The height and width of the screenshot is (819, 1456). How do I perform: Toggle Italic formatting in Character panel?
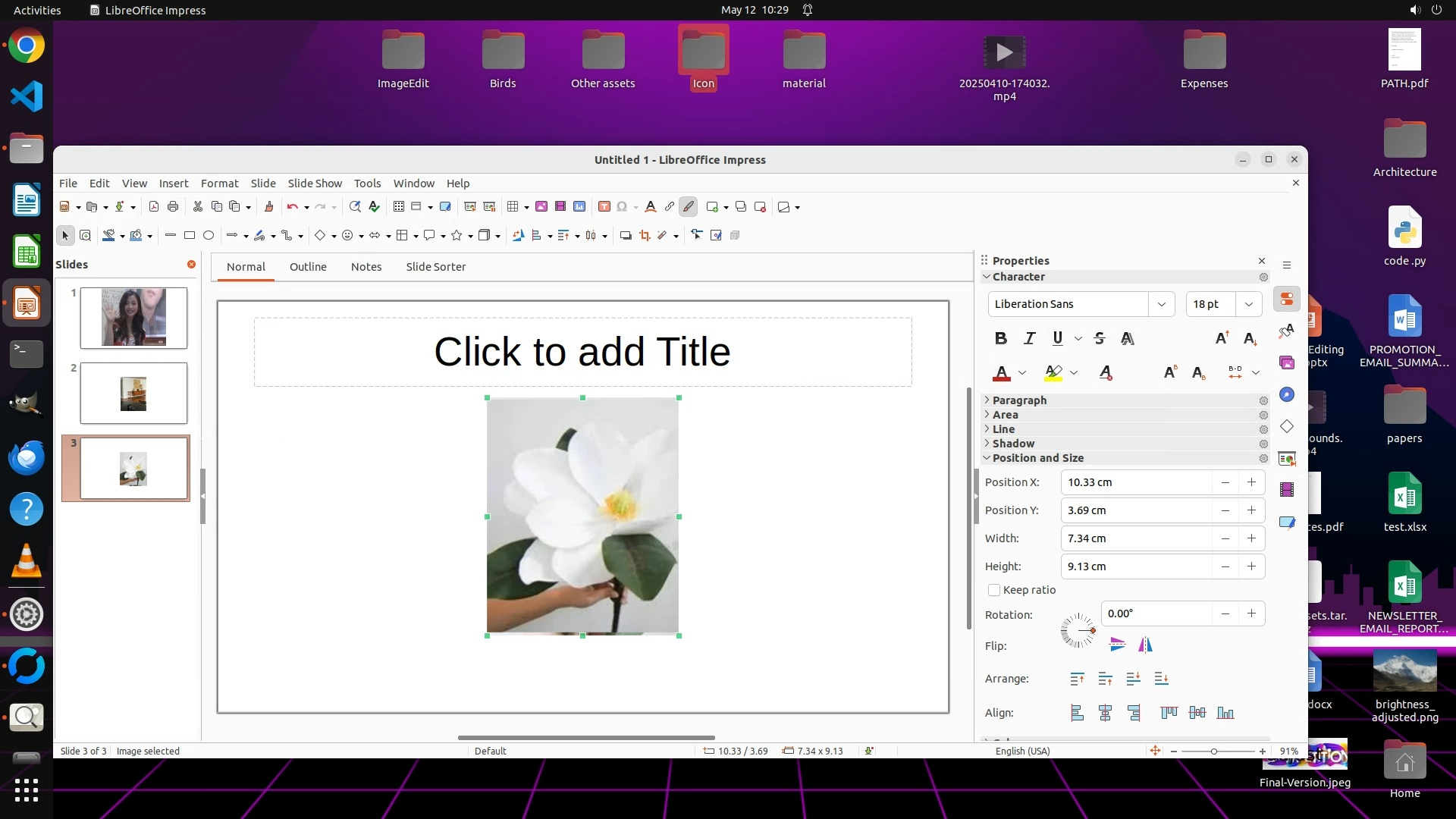pyautogui.click(x=1029, y=339)
